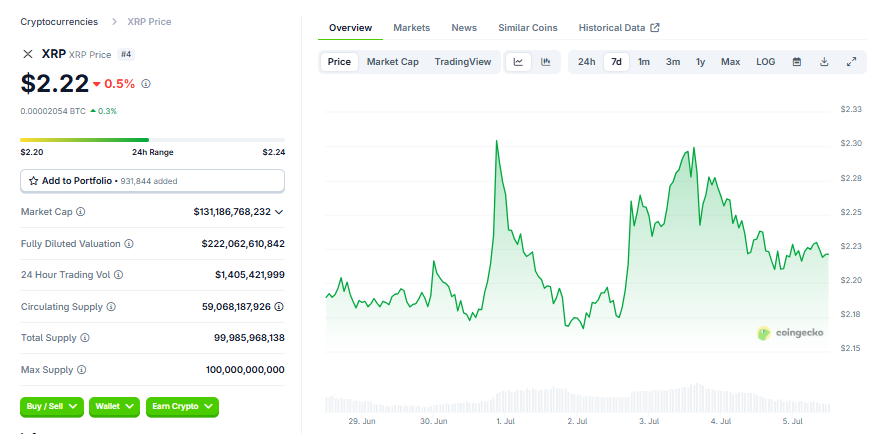Viewport: 892px width, 434px height.
Task: Open the Overview tab
Action: pos(350,28)
